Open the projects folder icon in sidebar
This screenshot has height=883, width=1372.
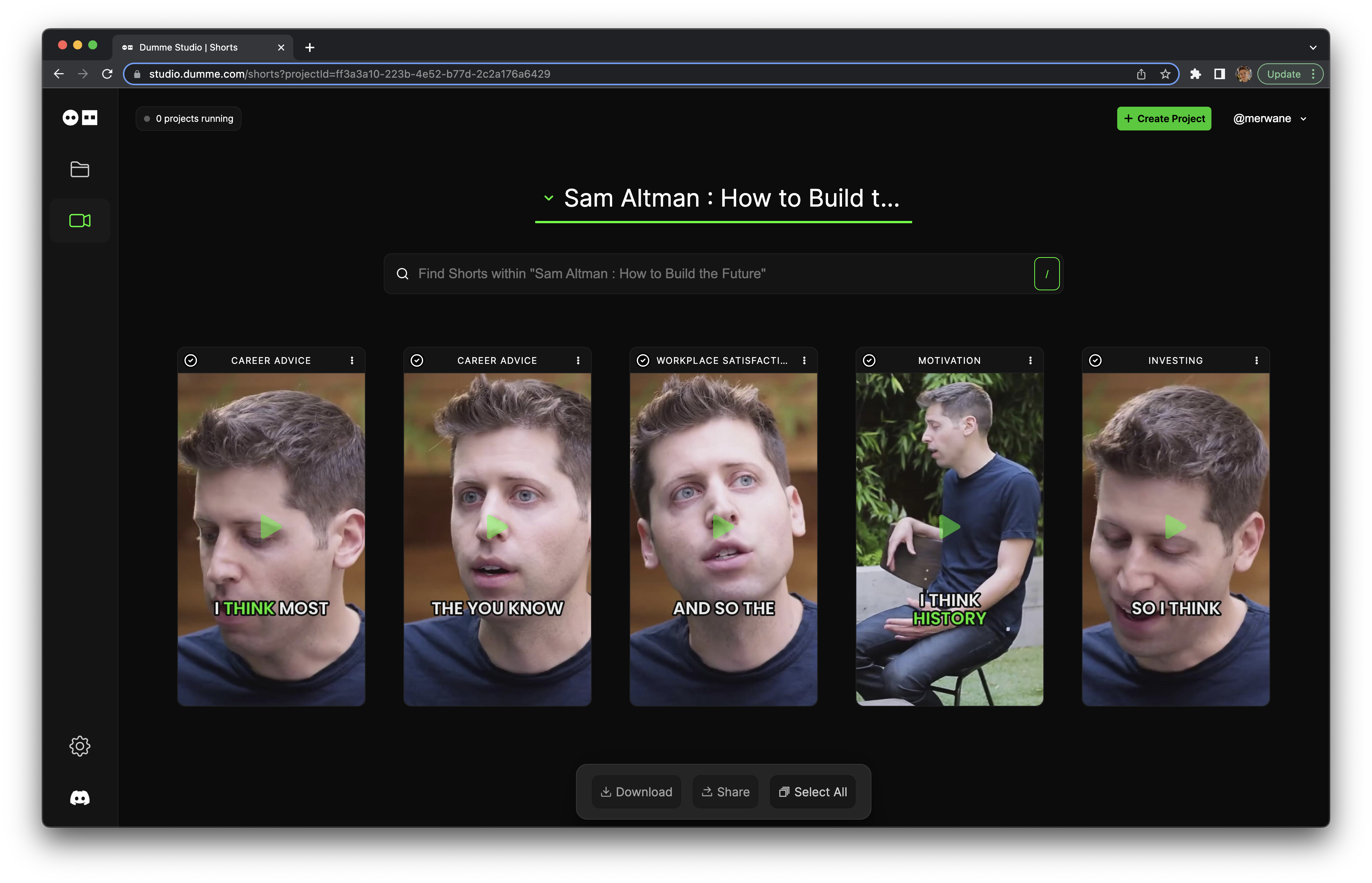80,169
